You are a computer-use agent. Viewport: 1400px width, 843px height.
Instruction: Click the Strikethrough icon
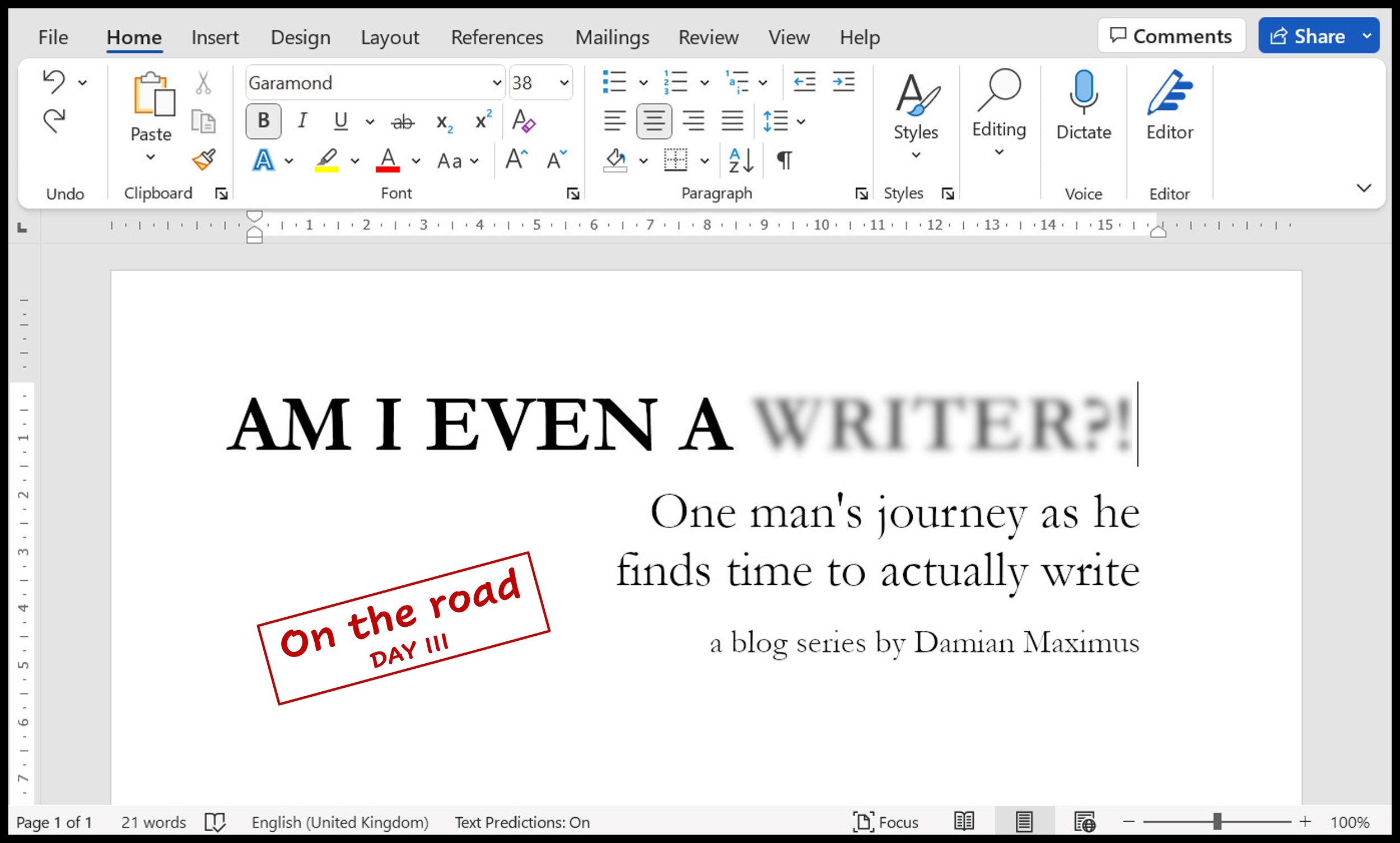pyautogui.click(x=403, y=122)
